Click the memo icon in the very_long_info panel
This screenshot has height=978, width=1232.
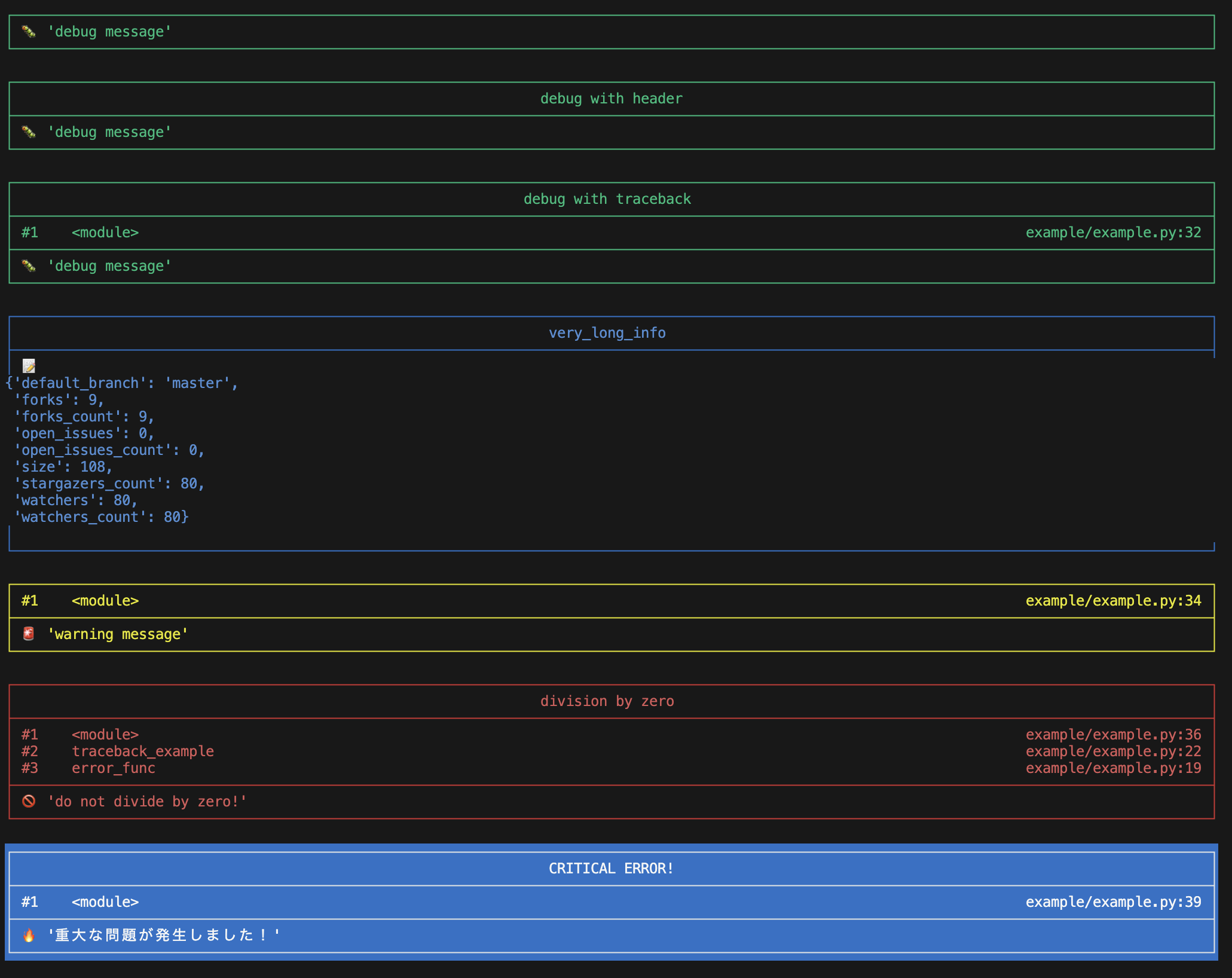coord(29,366)
